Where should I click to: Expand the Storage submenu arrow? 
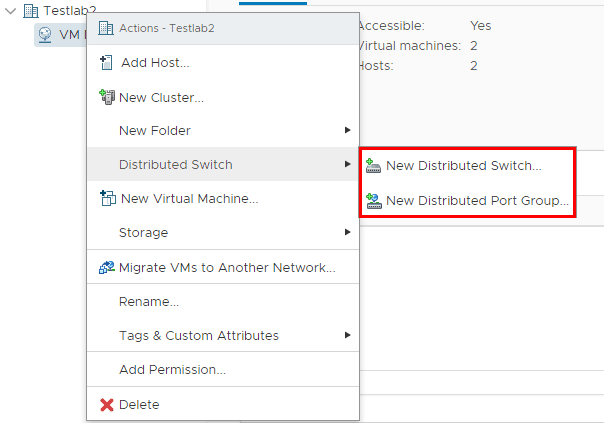[347, 232]
